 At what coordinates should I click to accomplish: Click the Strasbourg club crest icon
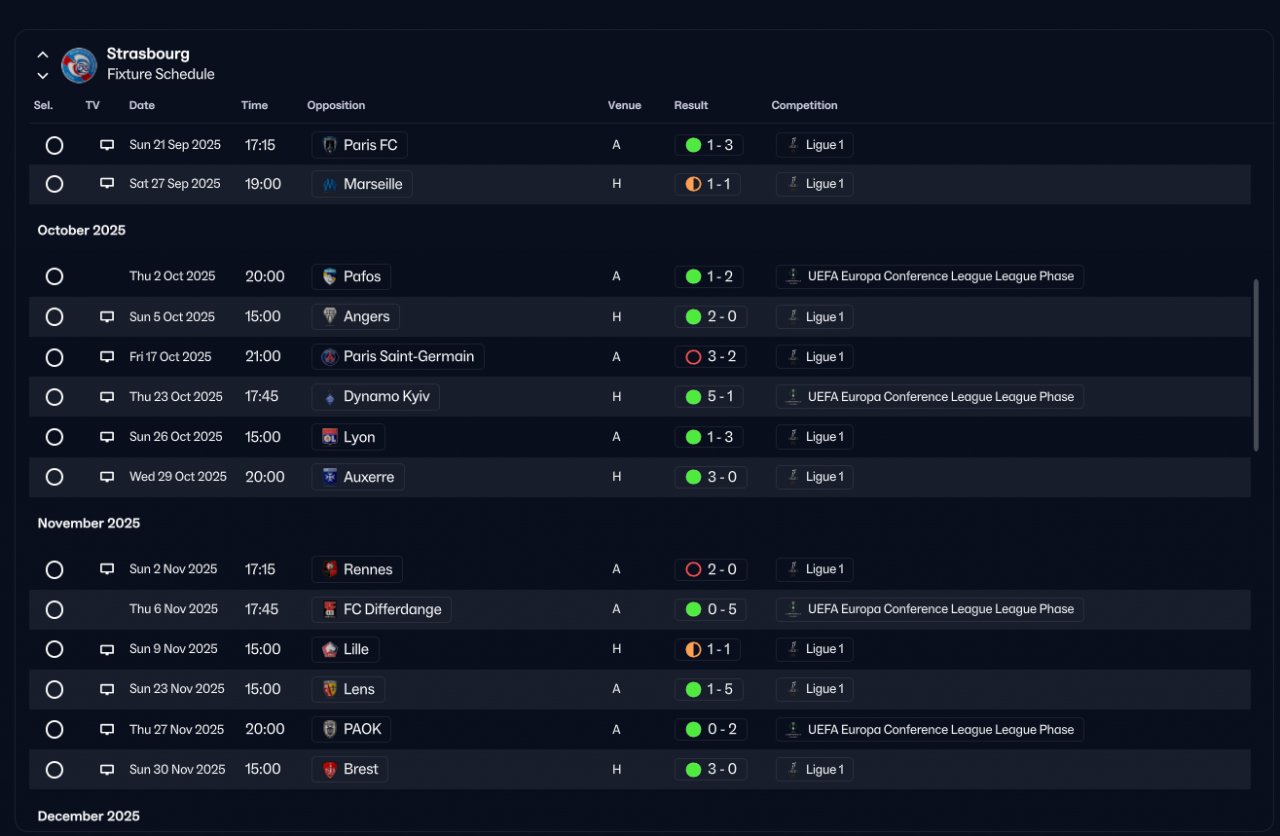(79, 65)
